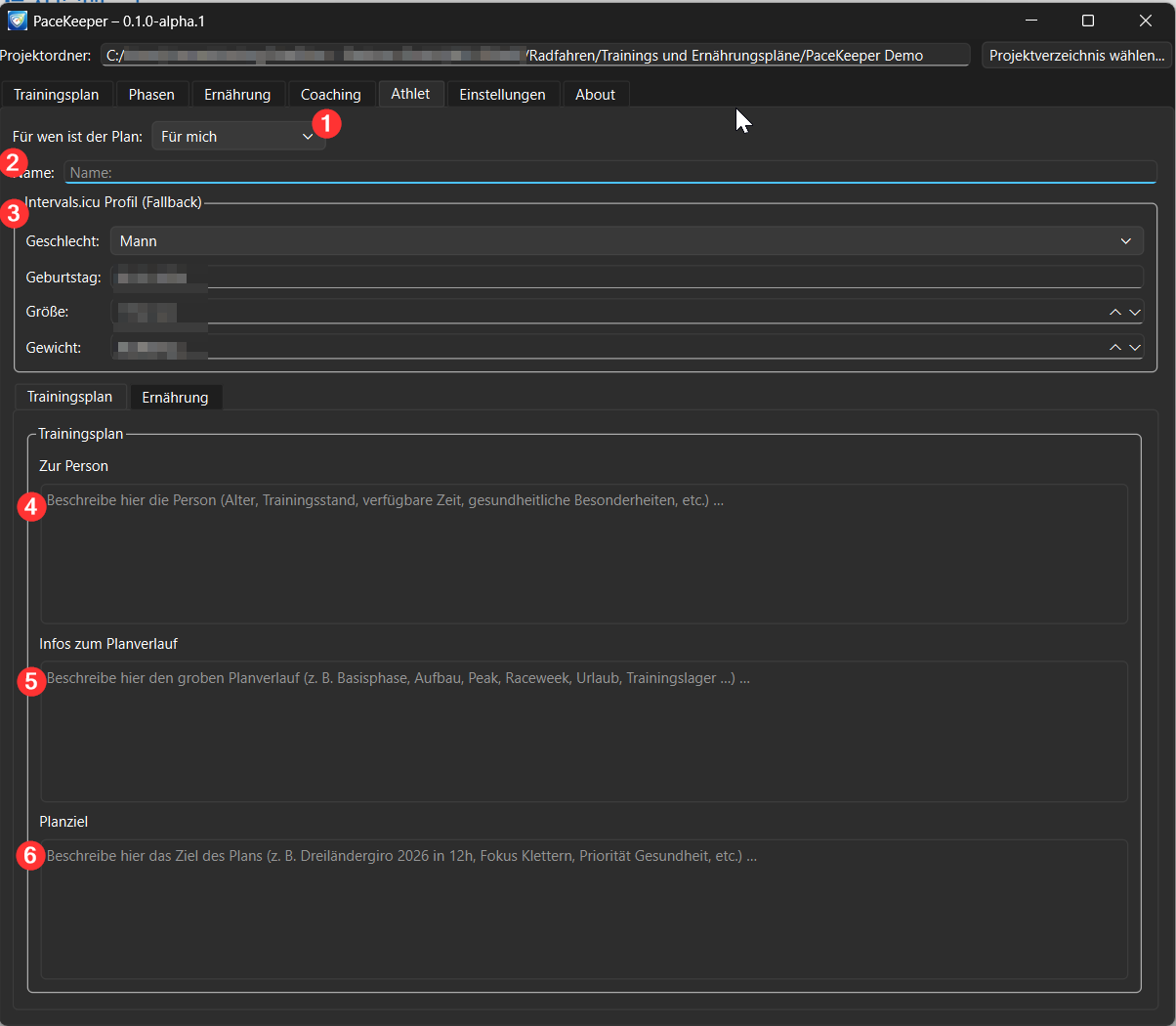Image resolution: width=1176 pixels, height=1026 pixels.
Task: Click into the Name input field
Action: click(x=609, y=173)
